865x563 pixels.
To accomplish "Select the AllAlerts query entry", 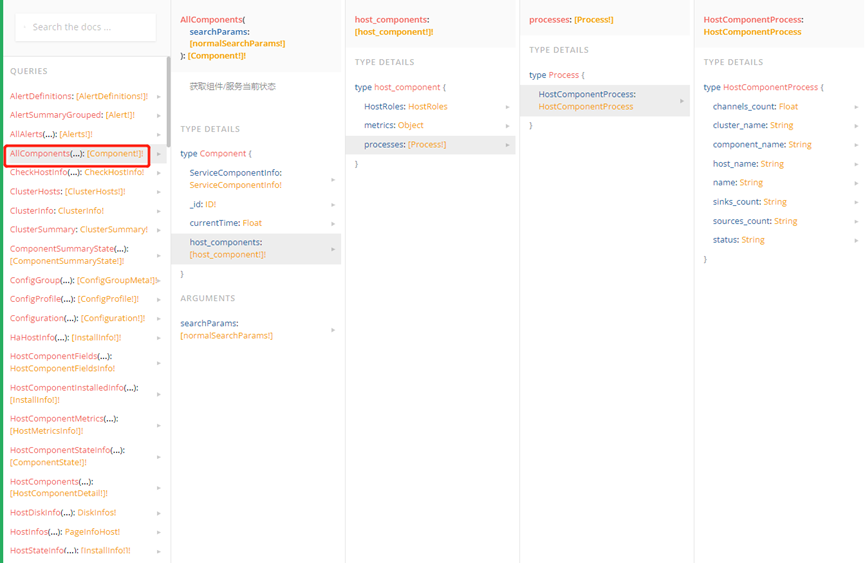I will point(51,134).
